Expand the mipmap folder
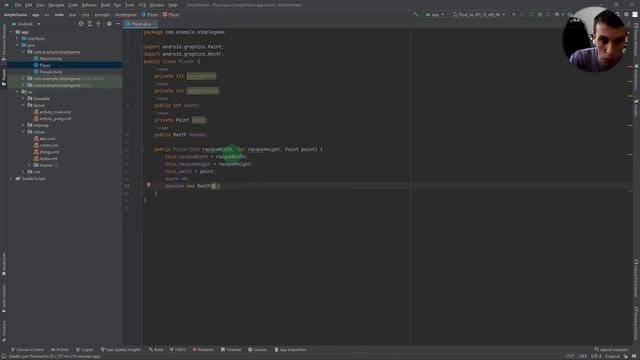Image resolution: width=640 pixels, height=360 pixels. 23,125
